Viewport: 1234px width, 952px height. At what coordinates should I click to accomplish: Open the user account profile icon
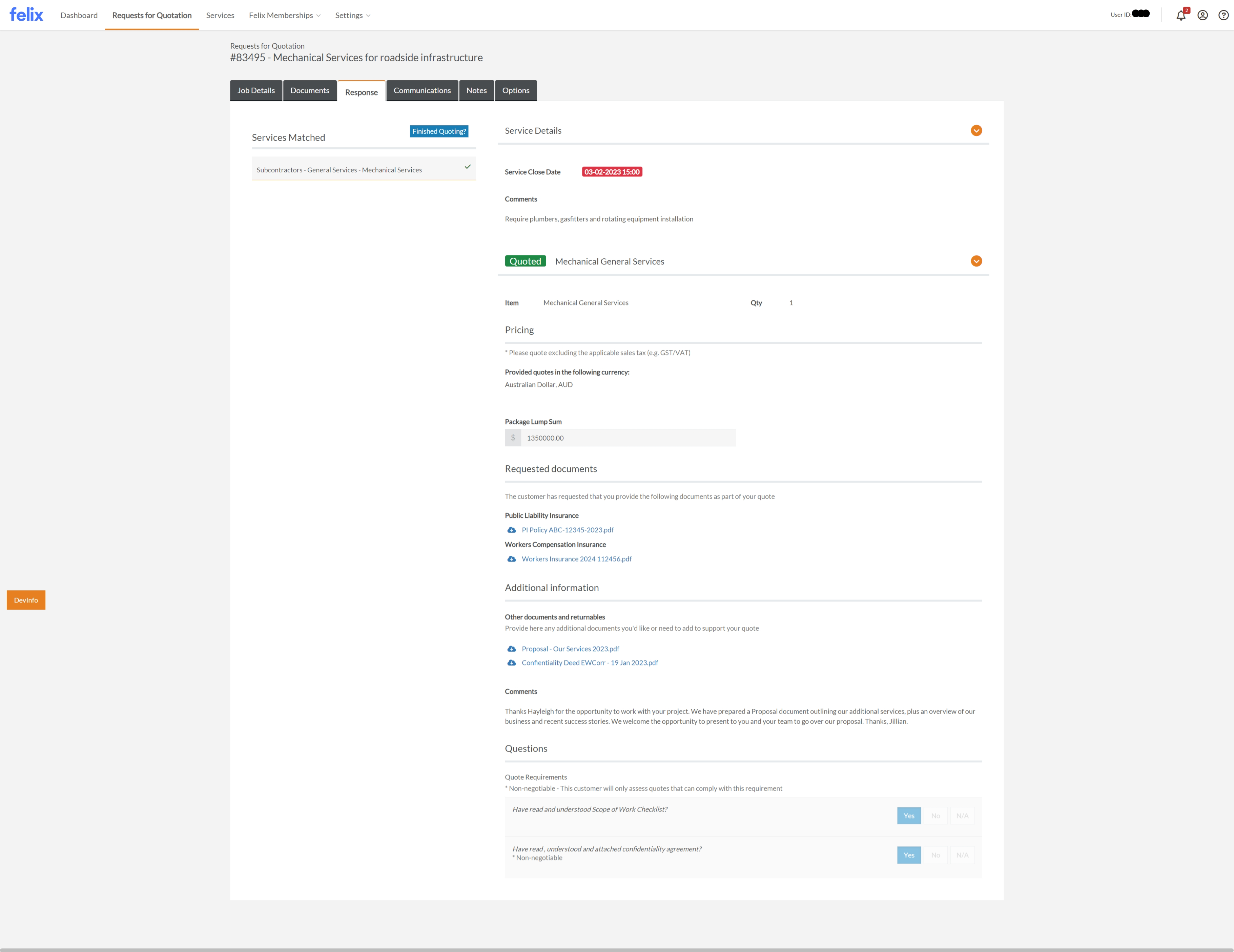[x=1202, y=15]
